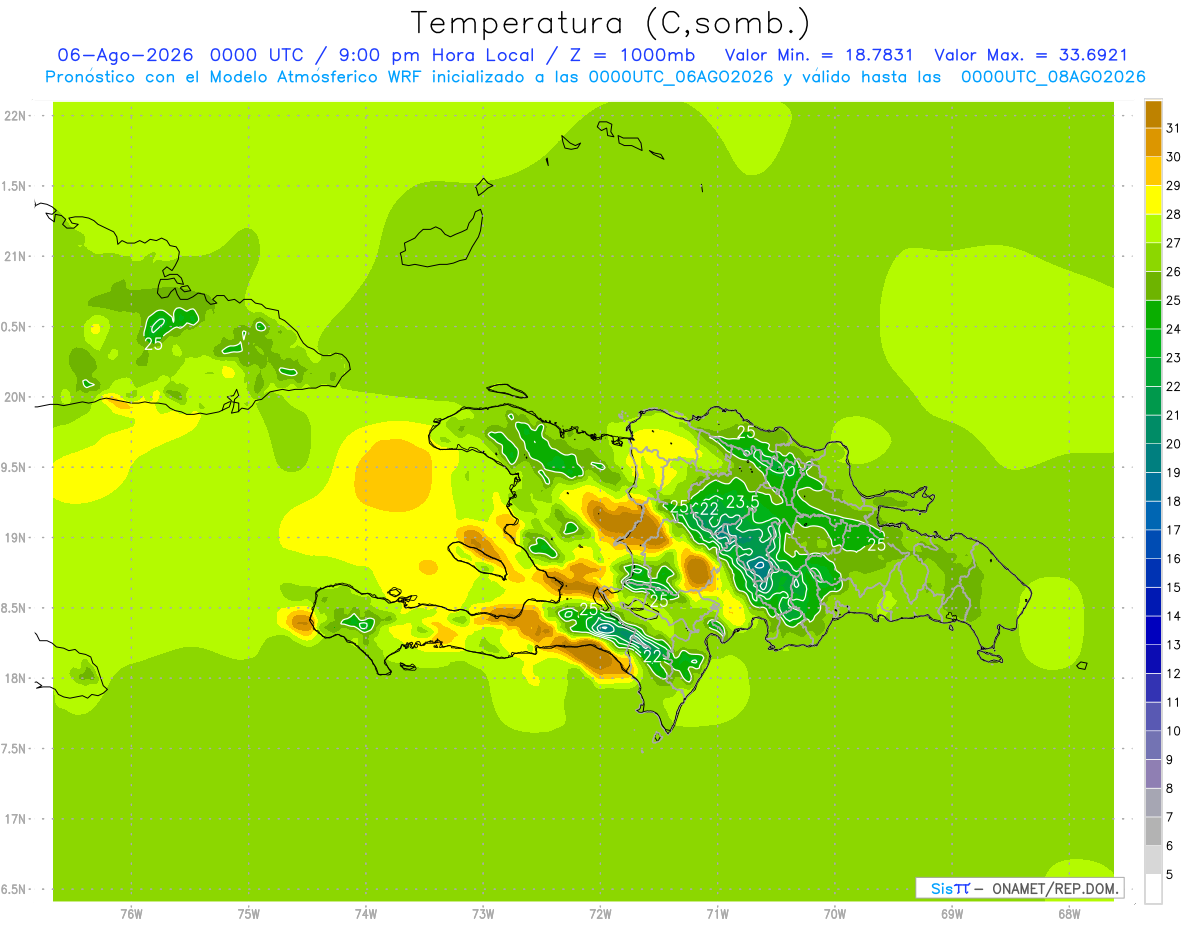Select the "Valor Max. = 33.6921" value
This screenshot has height=927, width=1200.
1031,55
